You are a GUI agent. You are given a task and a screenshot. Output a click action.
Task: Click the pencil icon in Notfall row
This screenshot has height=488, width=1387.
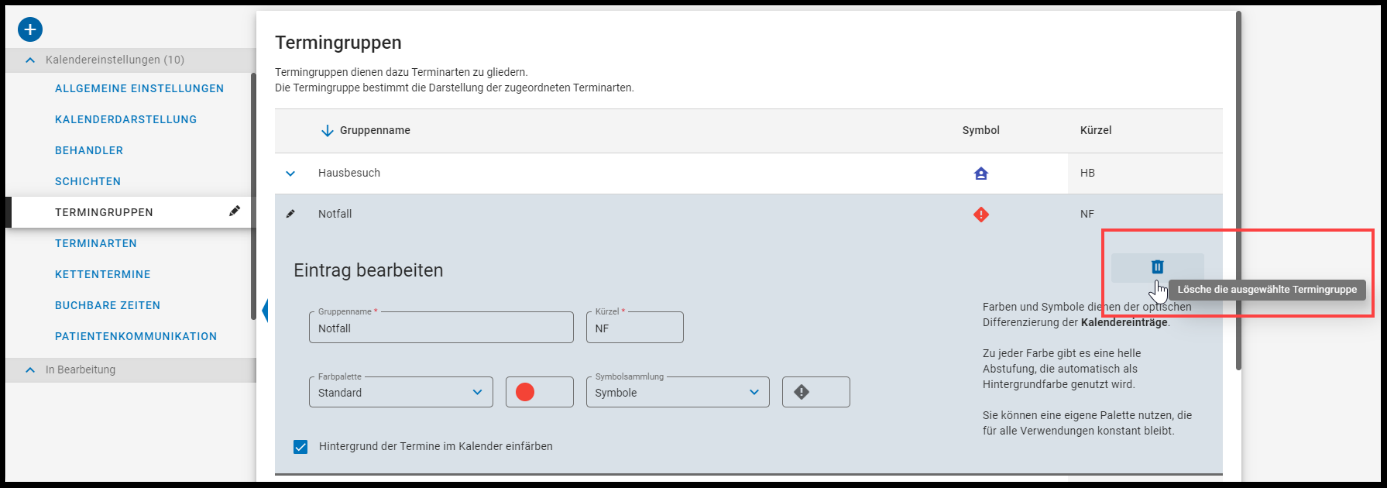tap(290, 214)
